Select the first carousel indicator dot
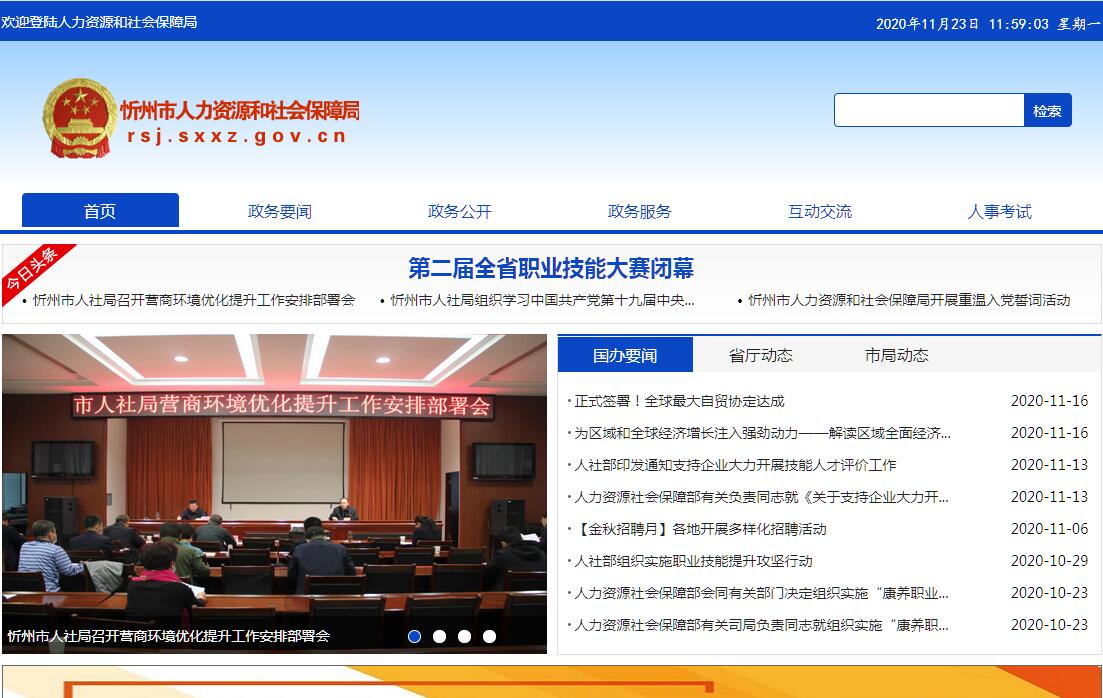The width and height of the screenshot is (1103, 698). (415, 636)
